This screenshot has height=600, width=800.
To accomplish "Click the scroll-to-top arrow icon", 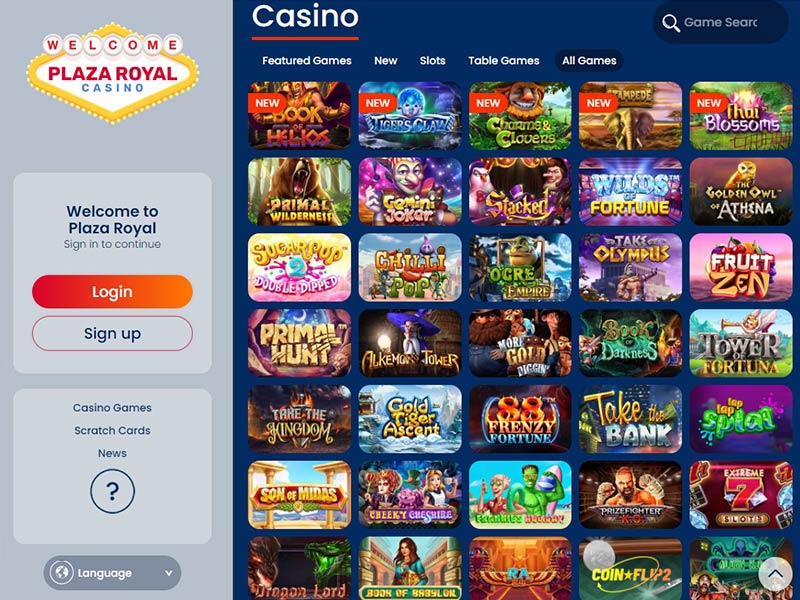I will tap(775, 573).
